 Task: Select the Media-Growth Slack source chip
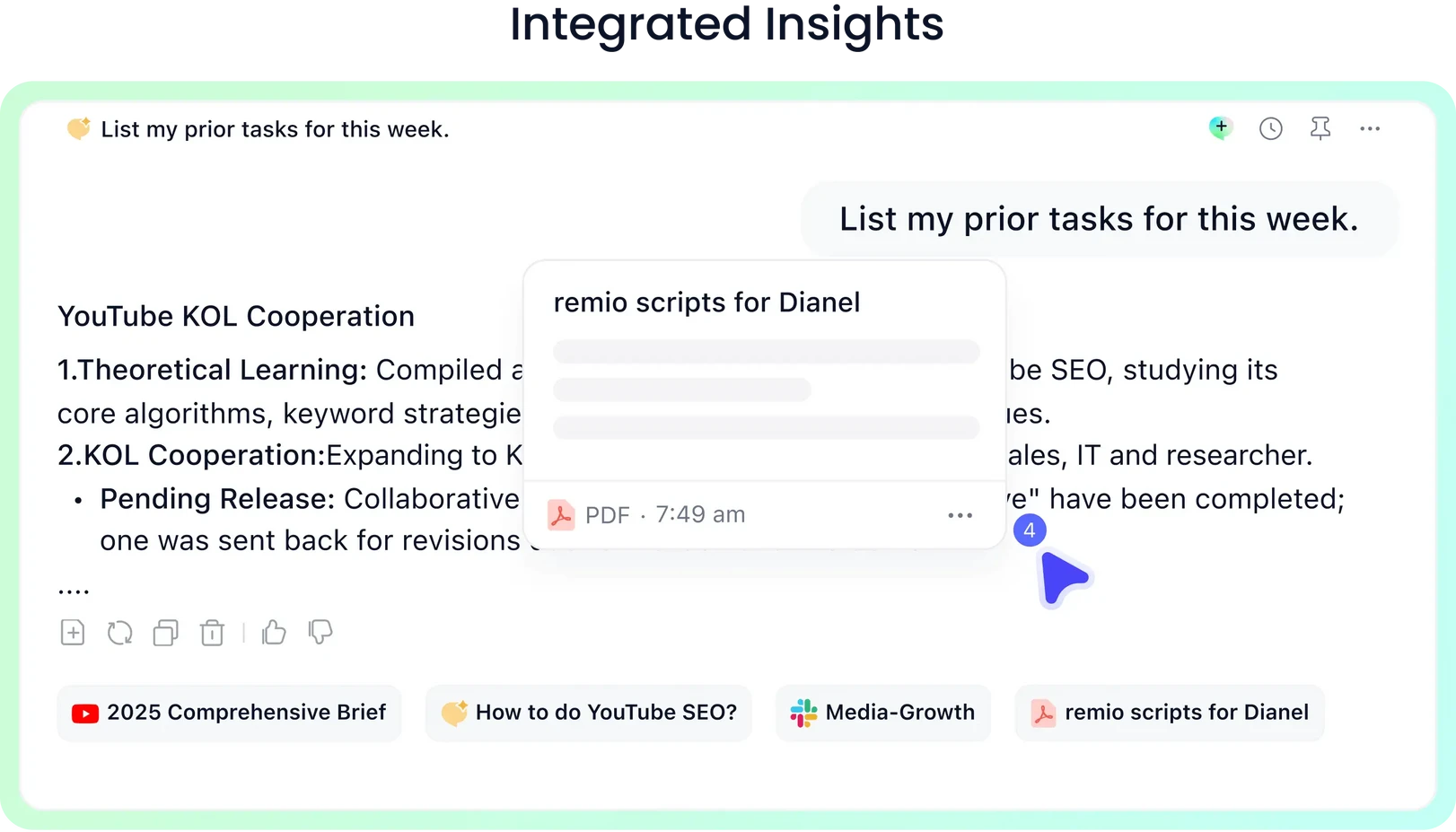883,713
